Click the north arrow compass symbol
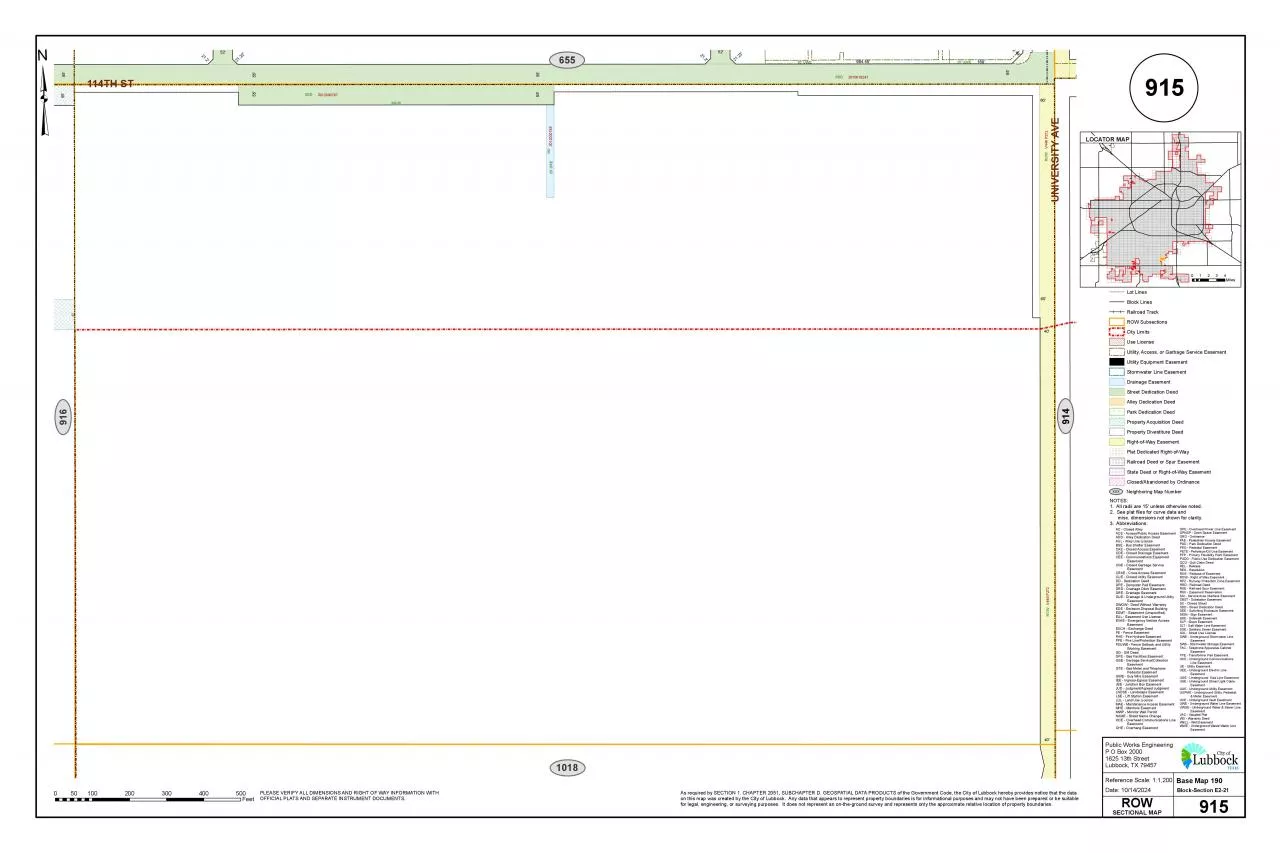The width and height of the screenshot is (1280, 853). click(44, 92)
